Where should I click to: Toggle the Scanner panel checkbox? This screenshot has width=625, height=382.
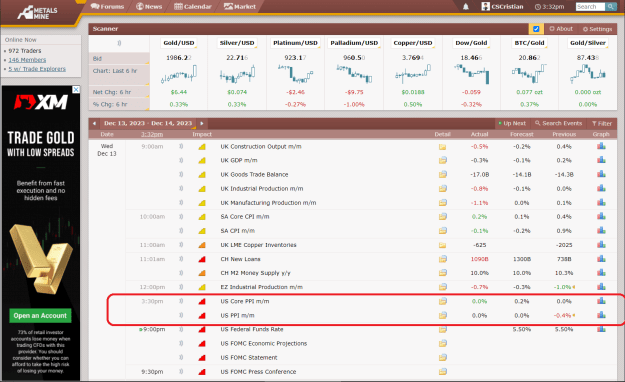click(536, 29)
